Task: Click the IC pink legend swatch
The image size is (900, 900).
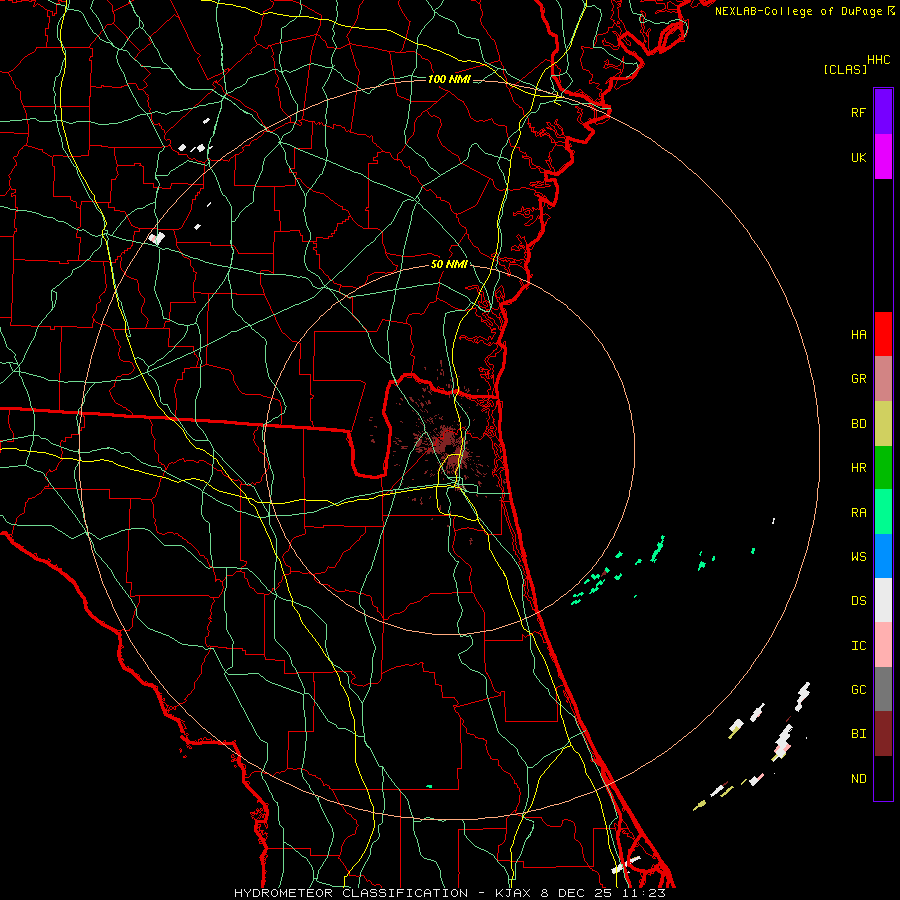Action: pyautogui.click(x=883, y=645)
